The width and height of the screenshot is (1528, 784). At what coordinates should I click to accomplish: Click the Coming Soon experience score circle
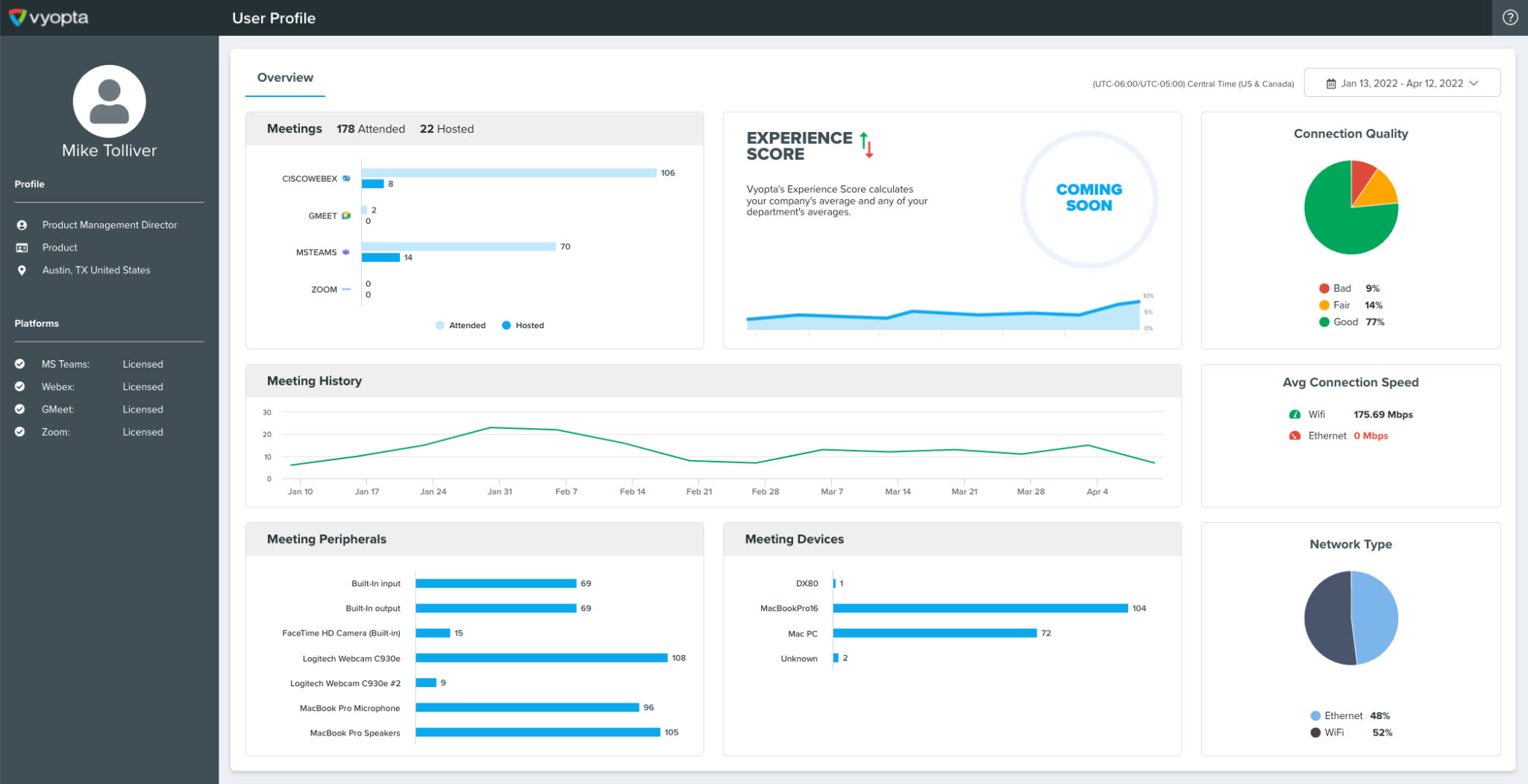tap(1089, 199)
